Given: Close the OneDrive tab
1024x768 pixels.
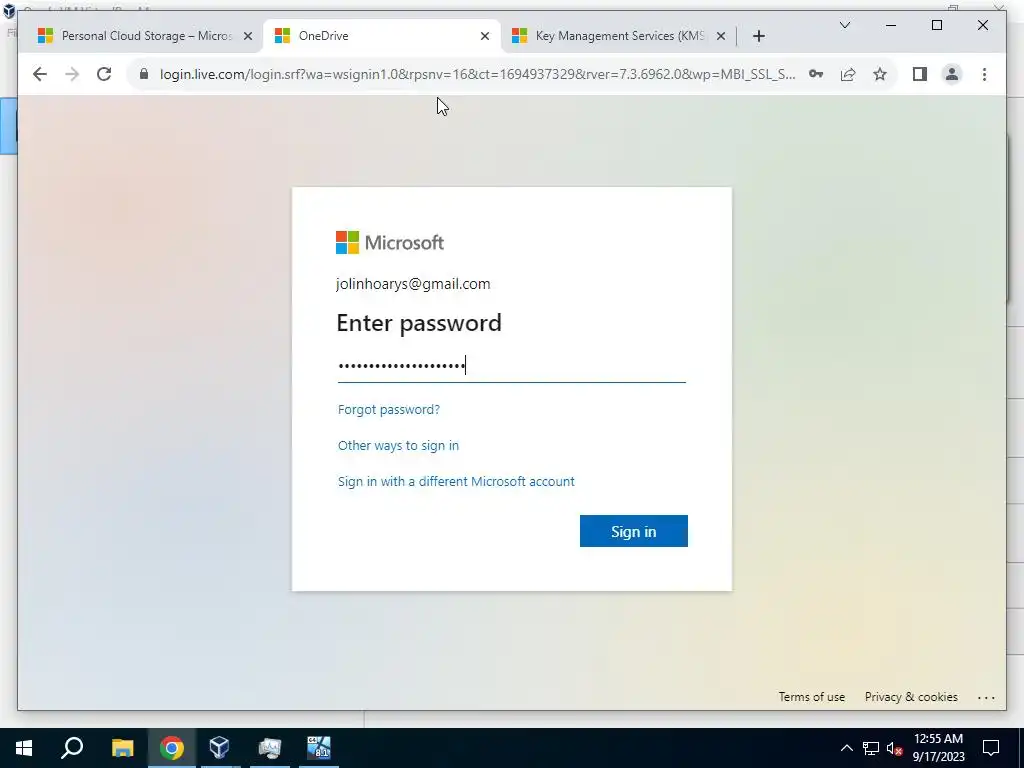Looking at the screenshot, I should pyautogui.click(x=485, y=37).
